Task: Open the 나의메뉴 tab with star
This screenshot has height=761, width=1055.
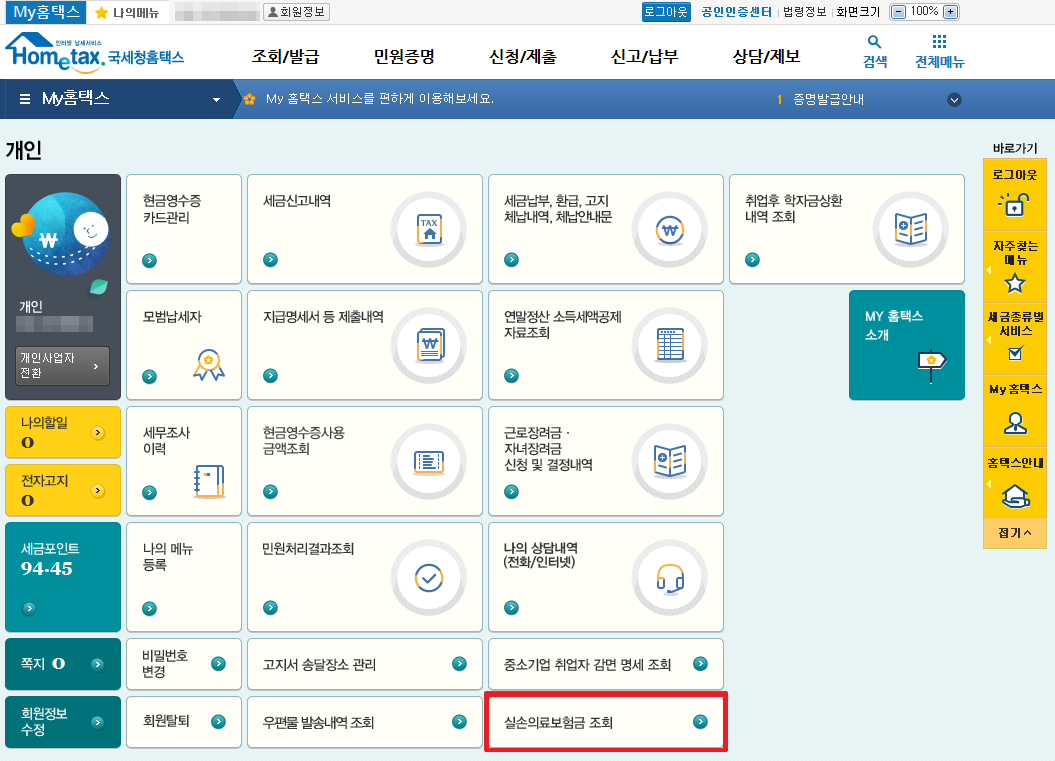Action: (x=126, y=12)
